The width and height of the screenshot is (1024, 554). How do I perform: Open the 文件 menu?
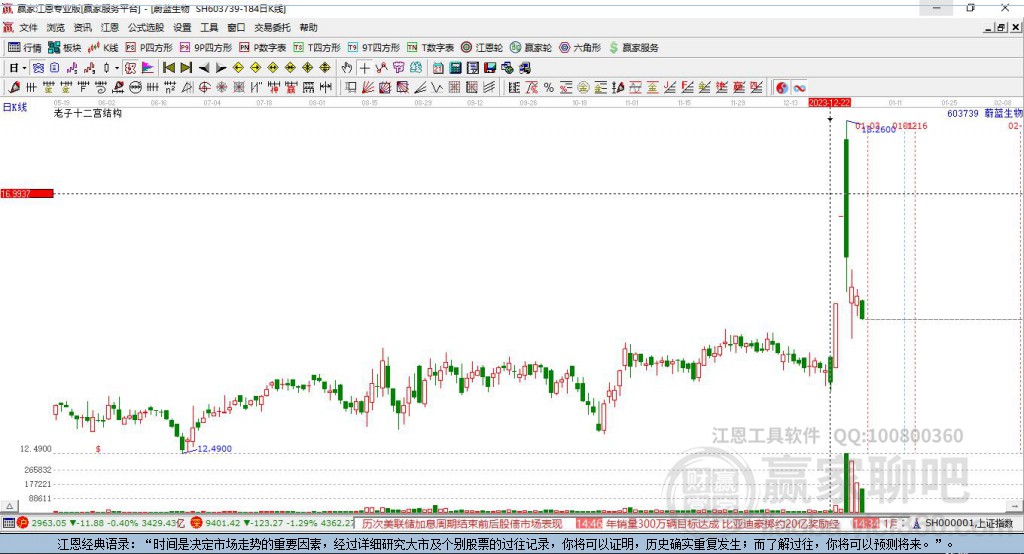29,27
